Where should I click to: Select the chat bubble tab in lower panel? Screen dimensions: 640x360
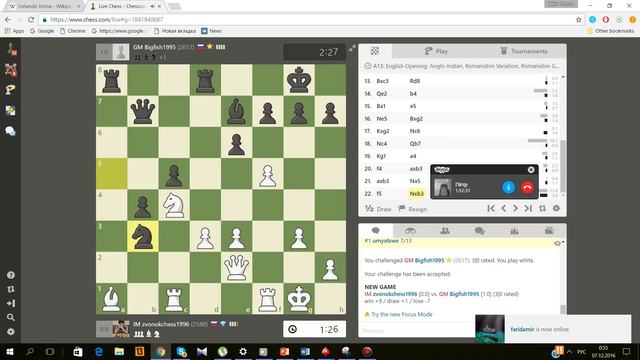tap(376, 231)
